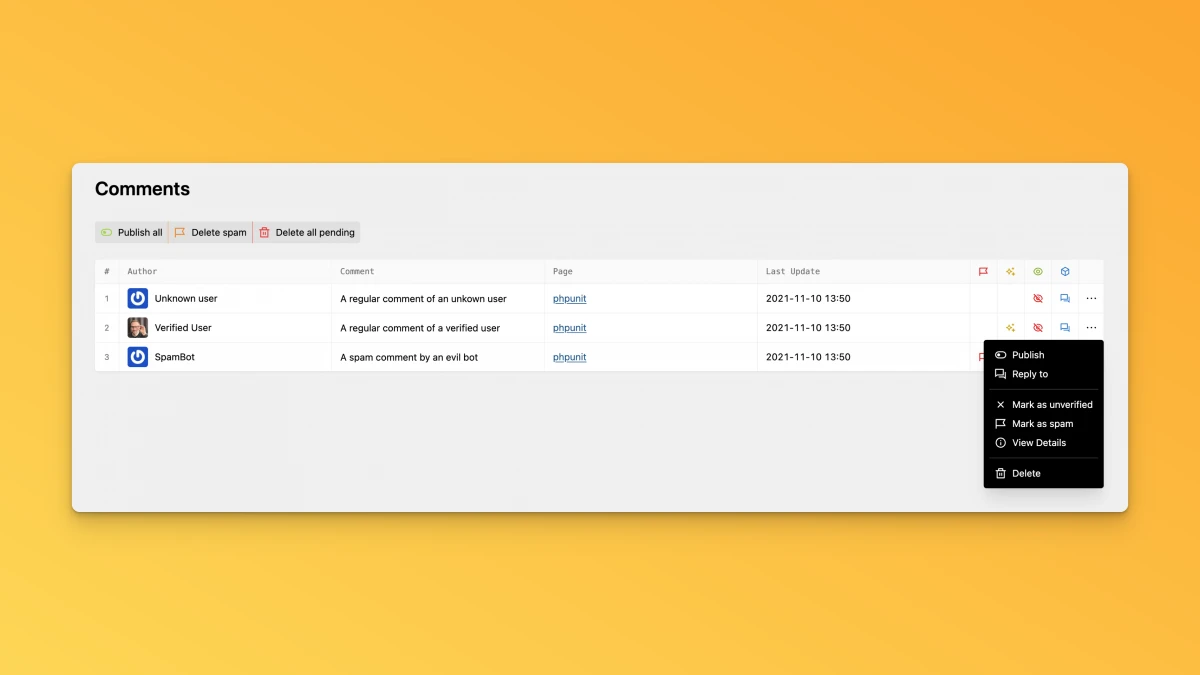Viewport: 1200px width, 675px height.
Task: Choose Delete in the context menu
Action: (1043, 474)
